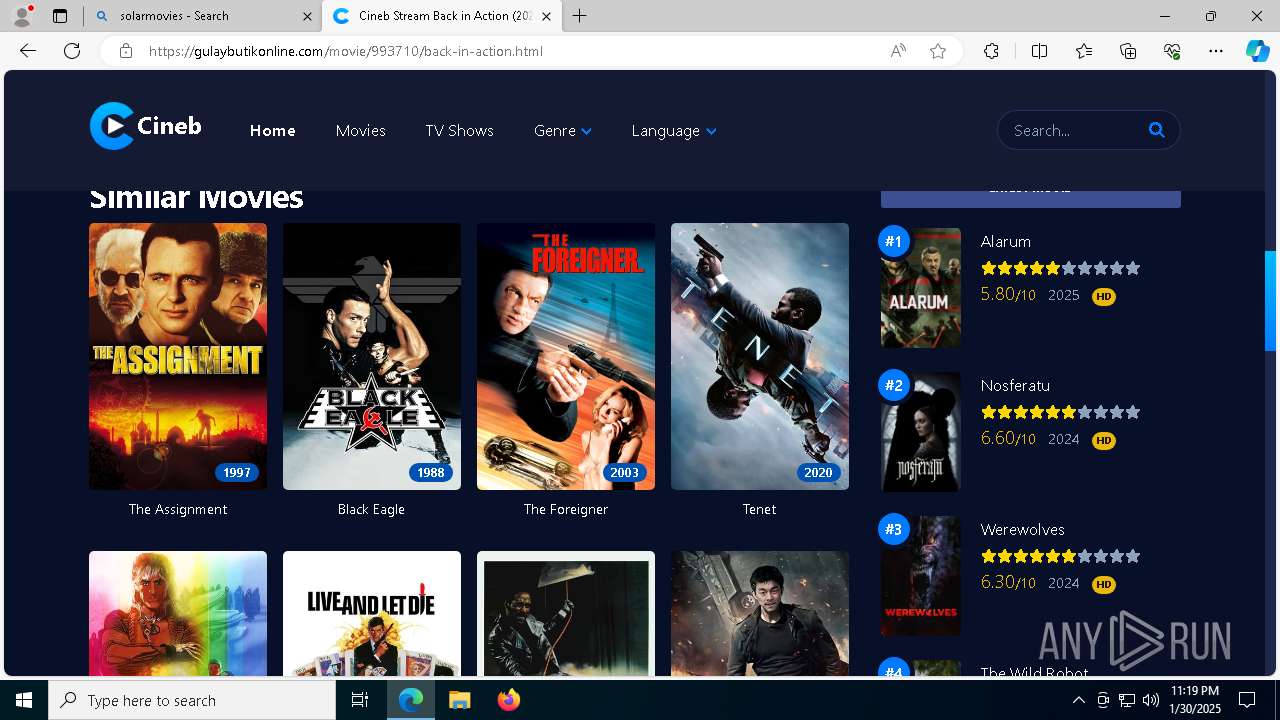Open the tab actions menu icon
The width and height of the screenshot is (1280, 720).
click(60, 16)
